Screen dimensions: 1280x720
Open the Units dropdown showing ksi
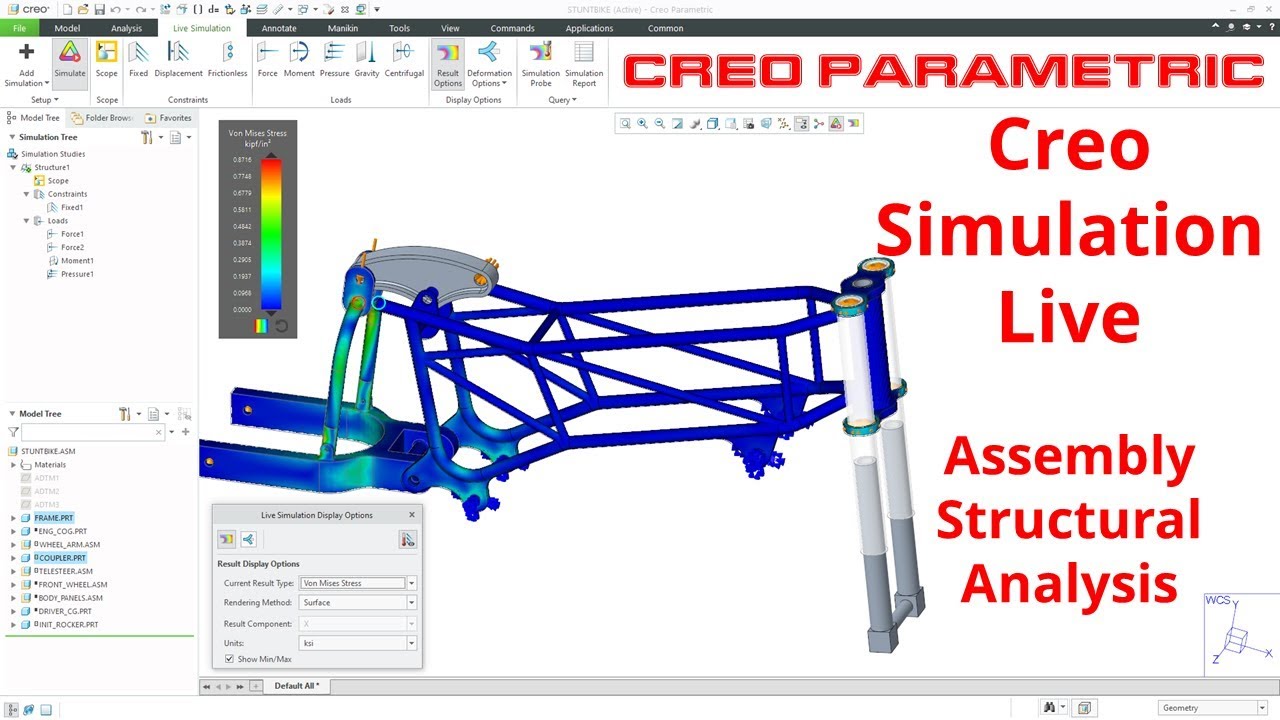pyautogui.click(x=411, y=644)
